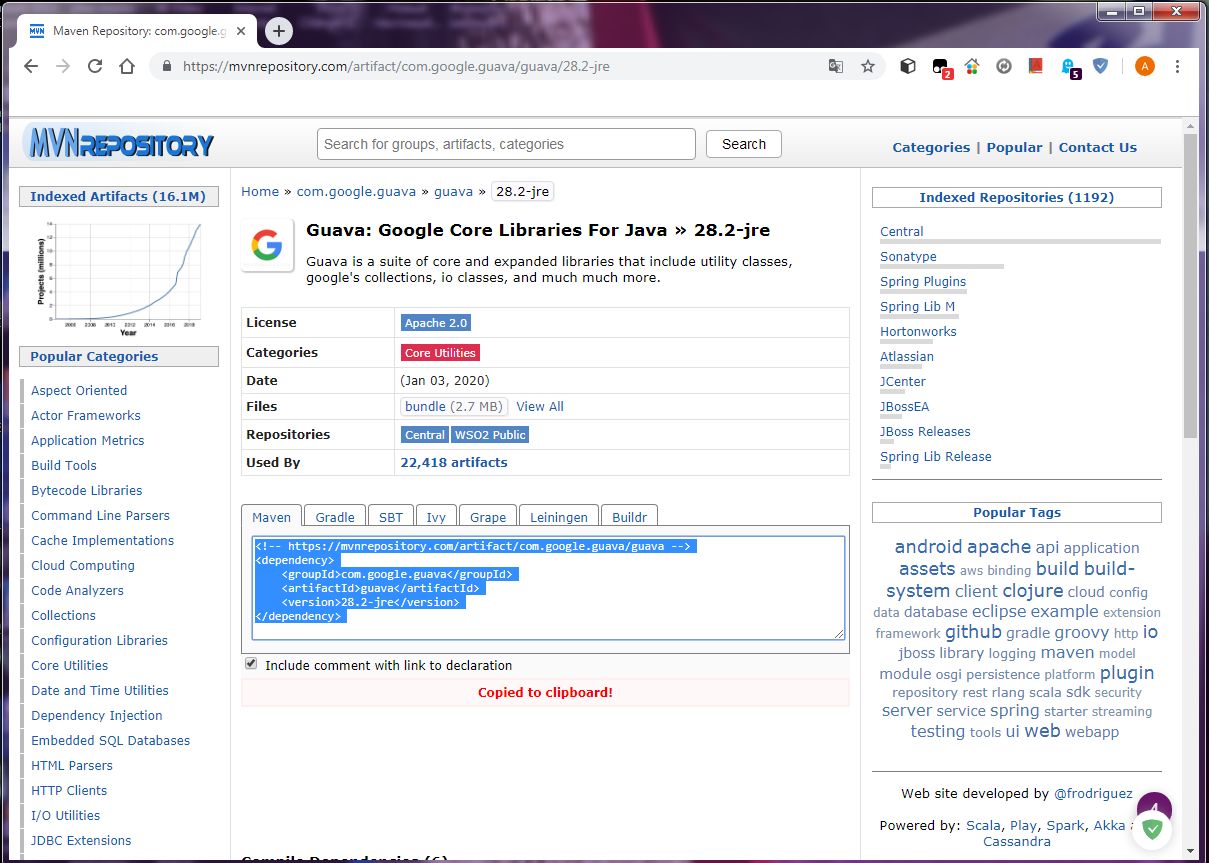This screenshot has width=1209, height=863.
Task: Click the github popular tag
Action: [973, 632]
